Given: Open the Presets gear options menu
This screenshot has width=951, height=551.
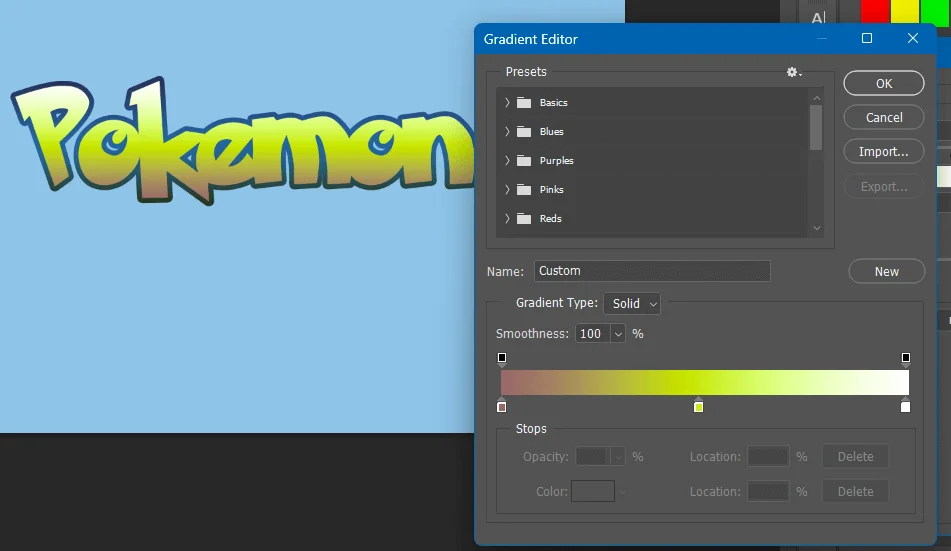Looking at the screenshot, I should pyautogui.click(x=793, y=72).
